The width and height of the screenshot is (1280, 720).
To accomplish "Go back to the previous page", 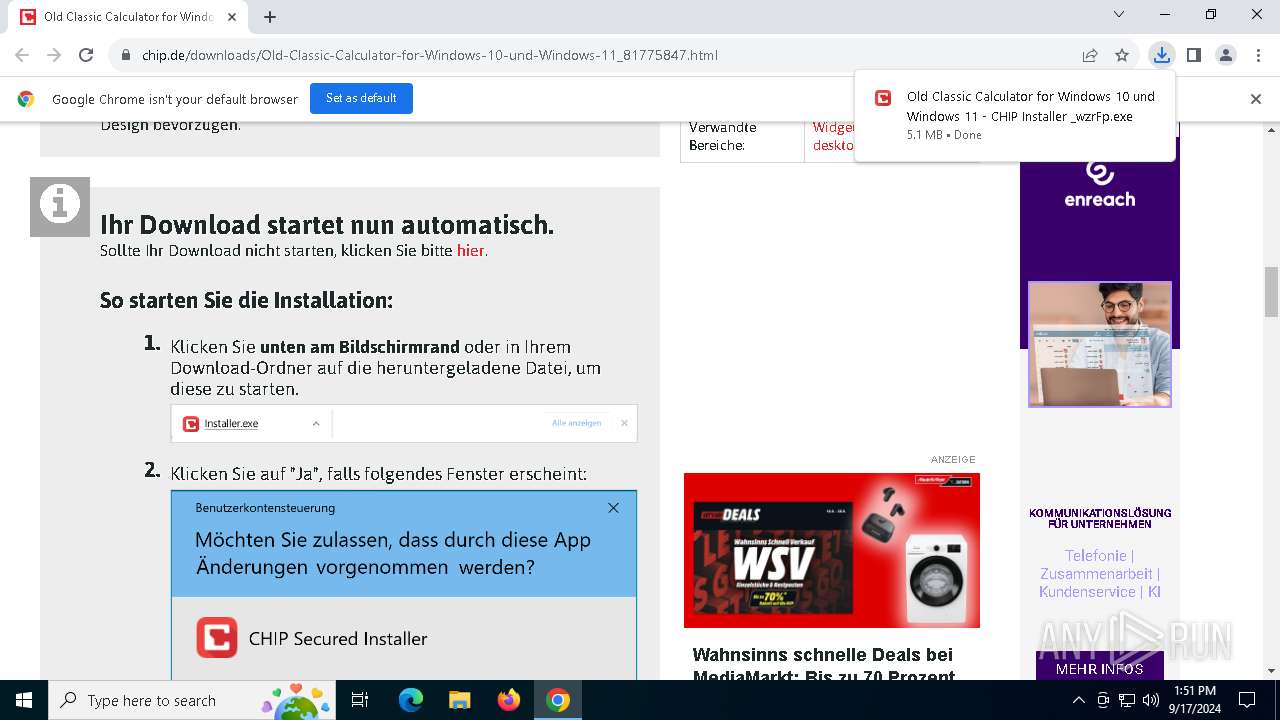I will tap(22, 55).
